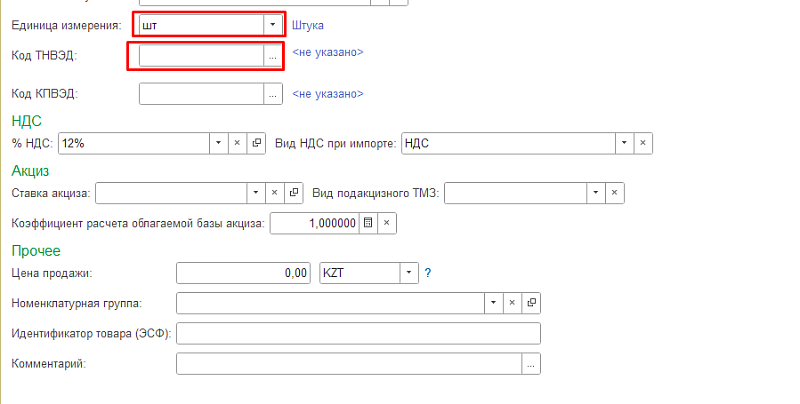Open the % НДС linked record

(x=257, y=143)
